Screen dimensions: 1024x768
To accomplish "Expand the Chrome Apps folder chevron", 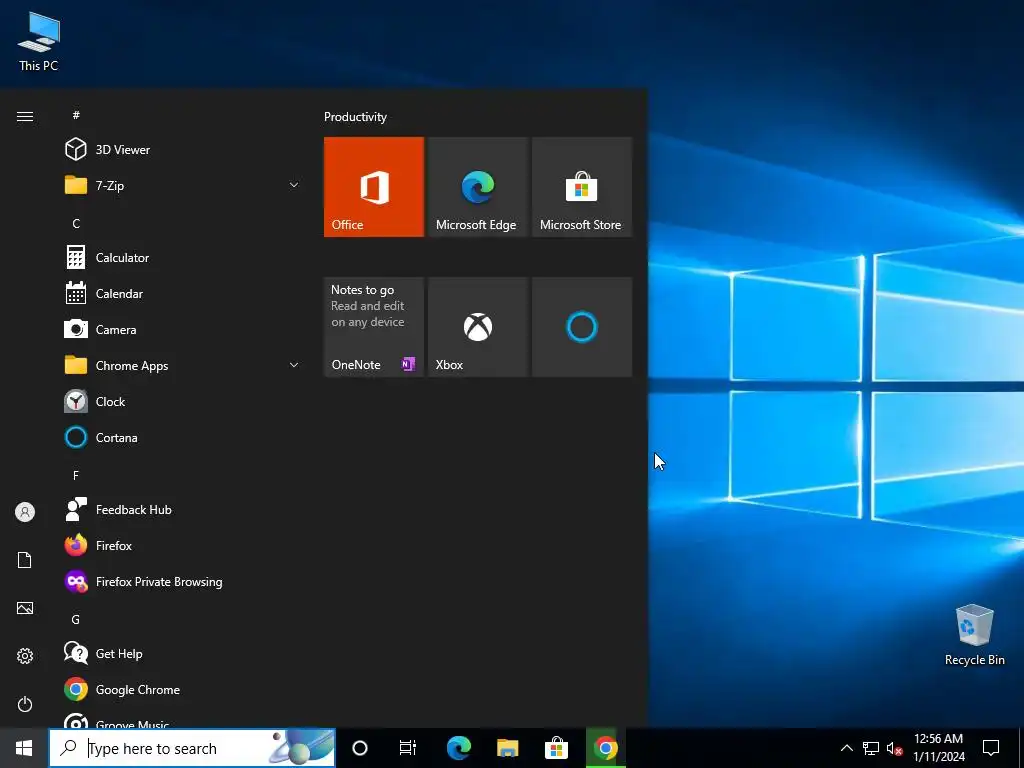I will click(x=294, y=365).
